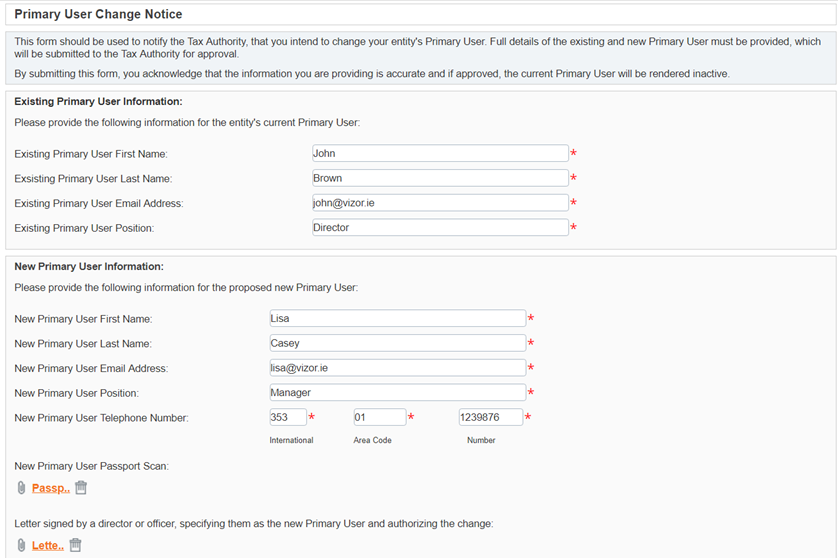Click the International telephone code field

pyautogui.click(x=287, y=417)
